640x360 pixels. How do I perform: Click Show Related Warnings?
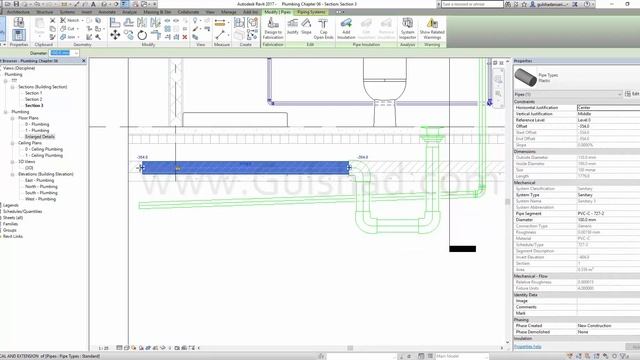coord(432,29)
